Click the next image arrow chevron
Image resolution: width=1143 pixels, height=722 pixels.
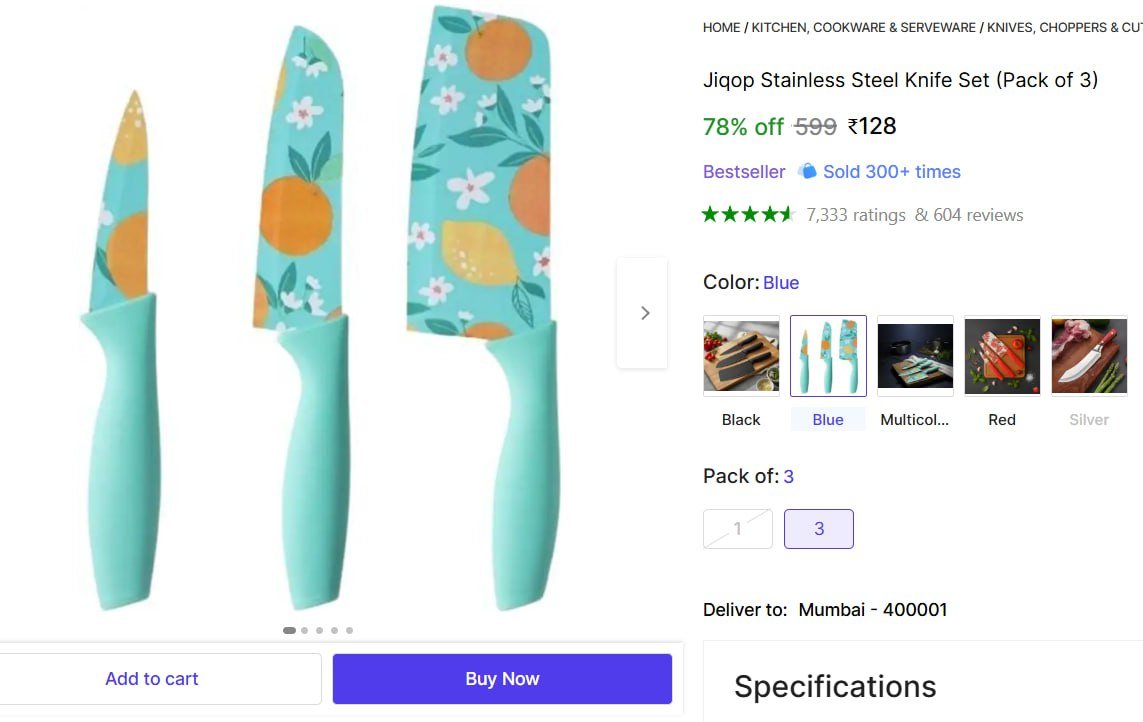[644, 313]
